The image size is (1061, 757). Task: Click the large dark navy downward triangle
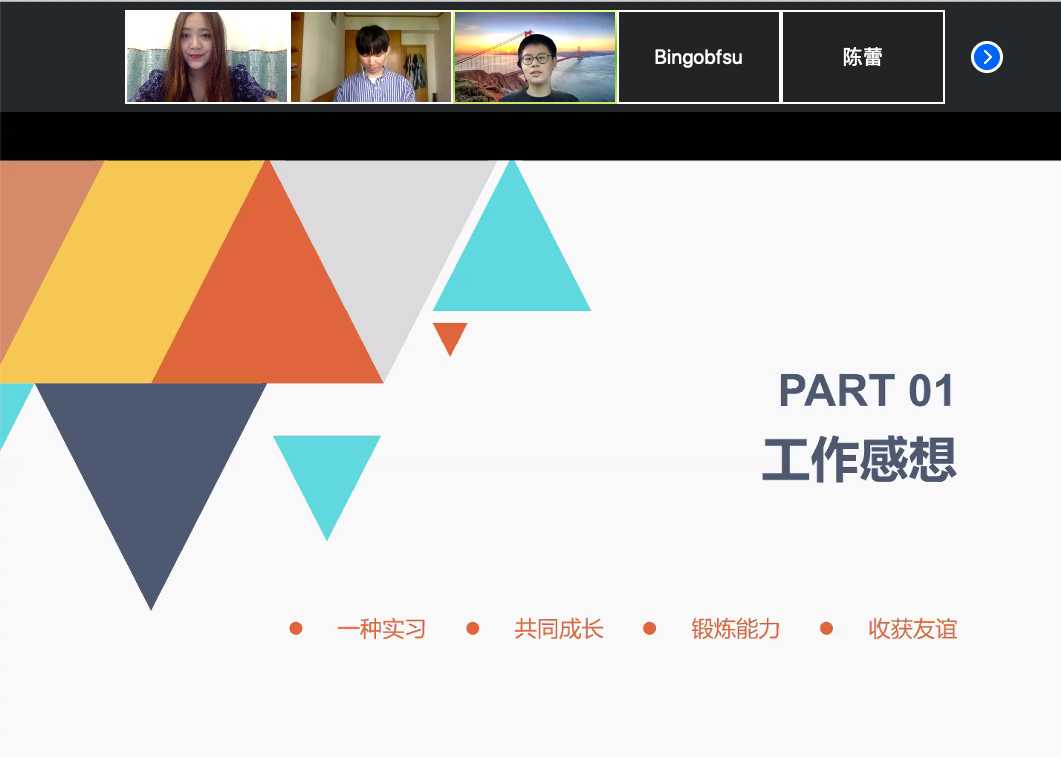click(151, 460)
